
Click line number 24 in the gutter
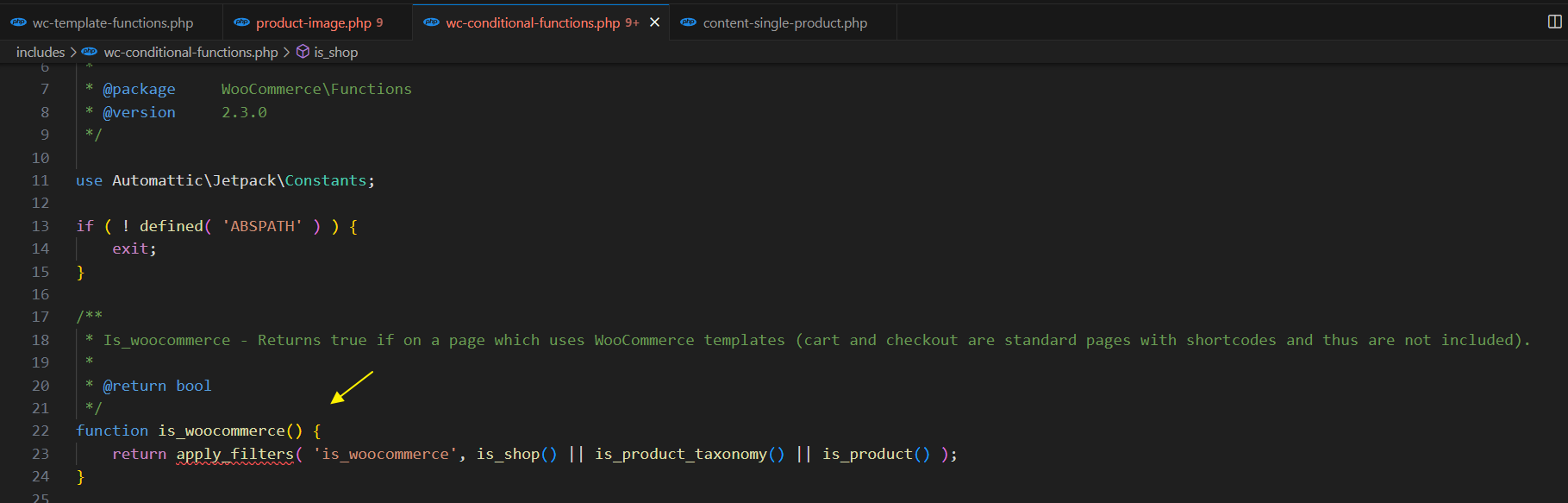coord(41,476)
